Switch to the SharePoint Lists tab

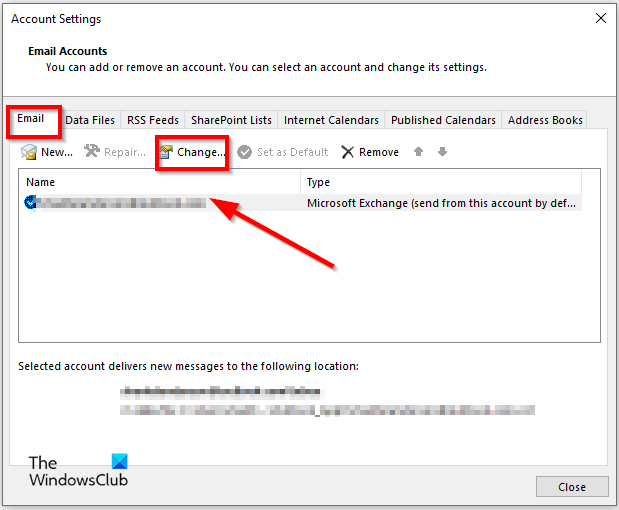(231, 120)
